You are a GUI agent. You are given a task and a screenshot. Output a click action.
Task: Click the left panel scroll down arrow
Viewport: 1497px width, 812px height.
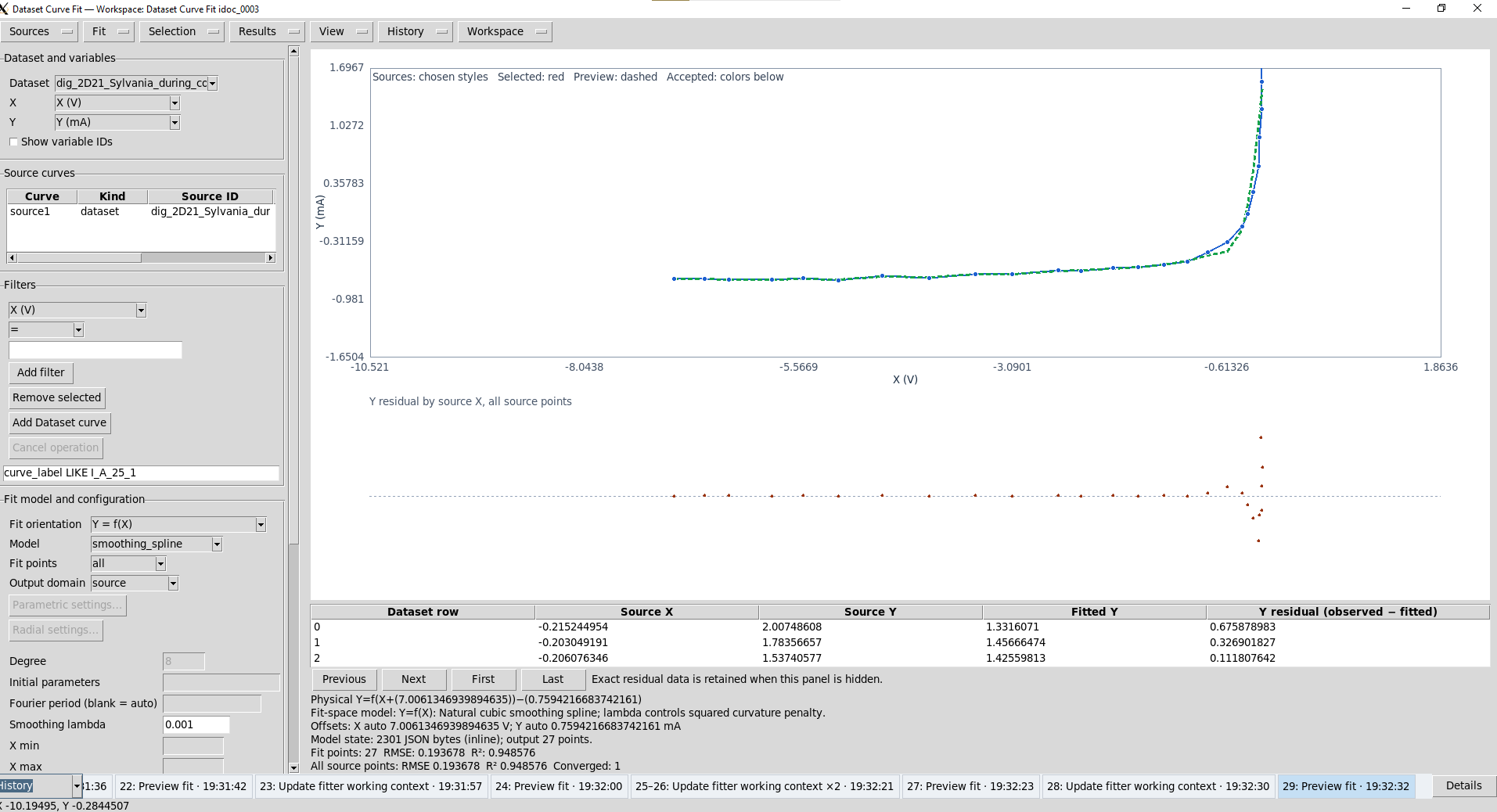click(293, 768)
